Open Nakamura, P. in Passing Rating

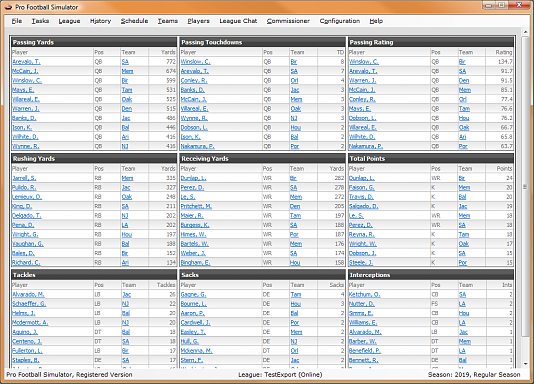366,146
